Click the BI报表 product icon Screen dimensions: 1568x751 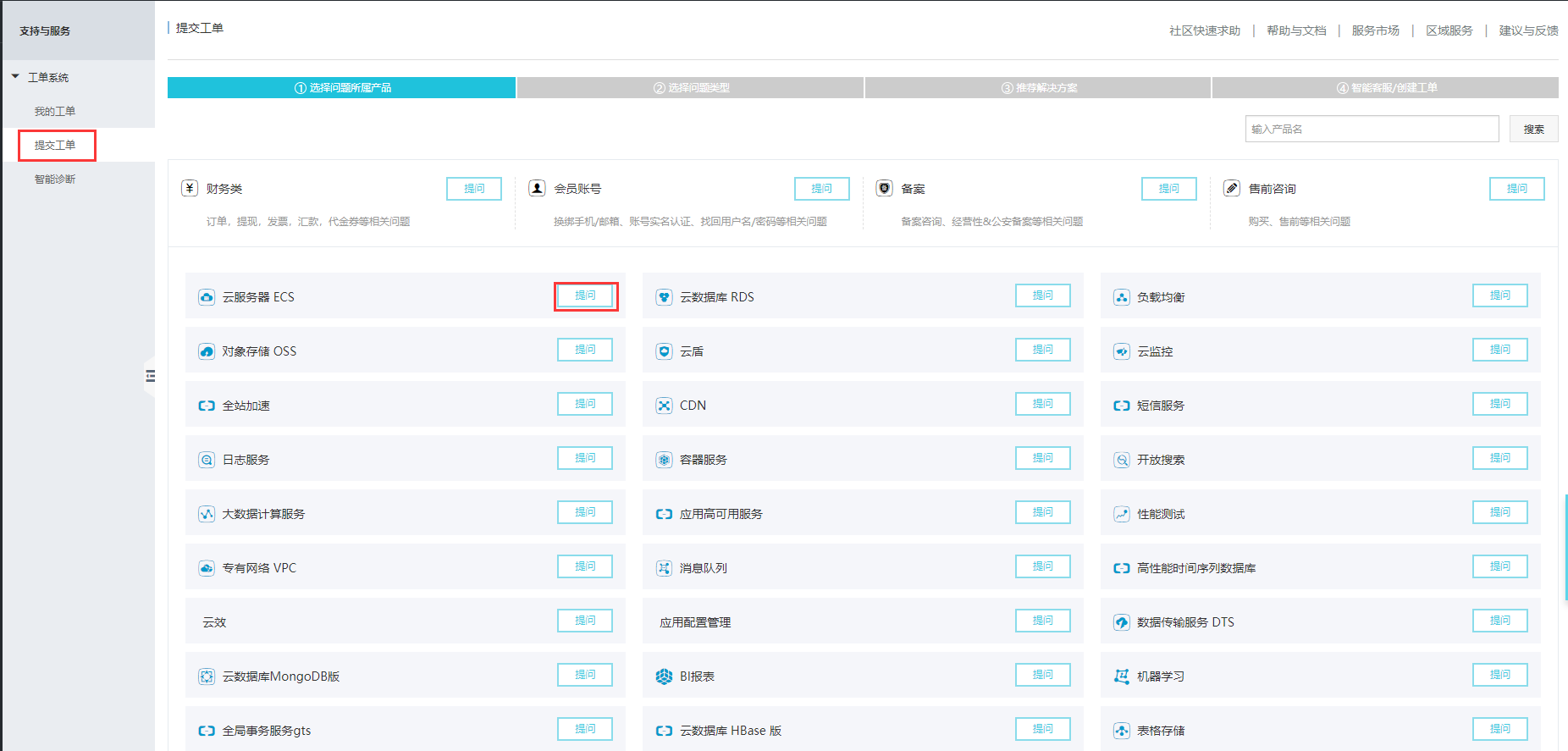pyautogui.click(x=665, y=676)
